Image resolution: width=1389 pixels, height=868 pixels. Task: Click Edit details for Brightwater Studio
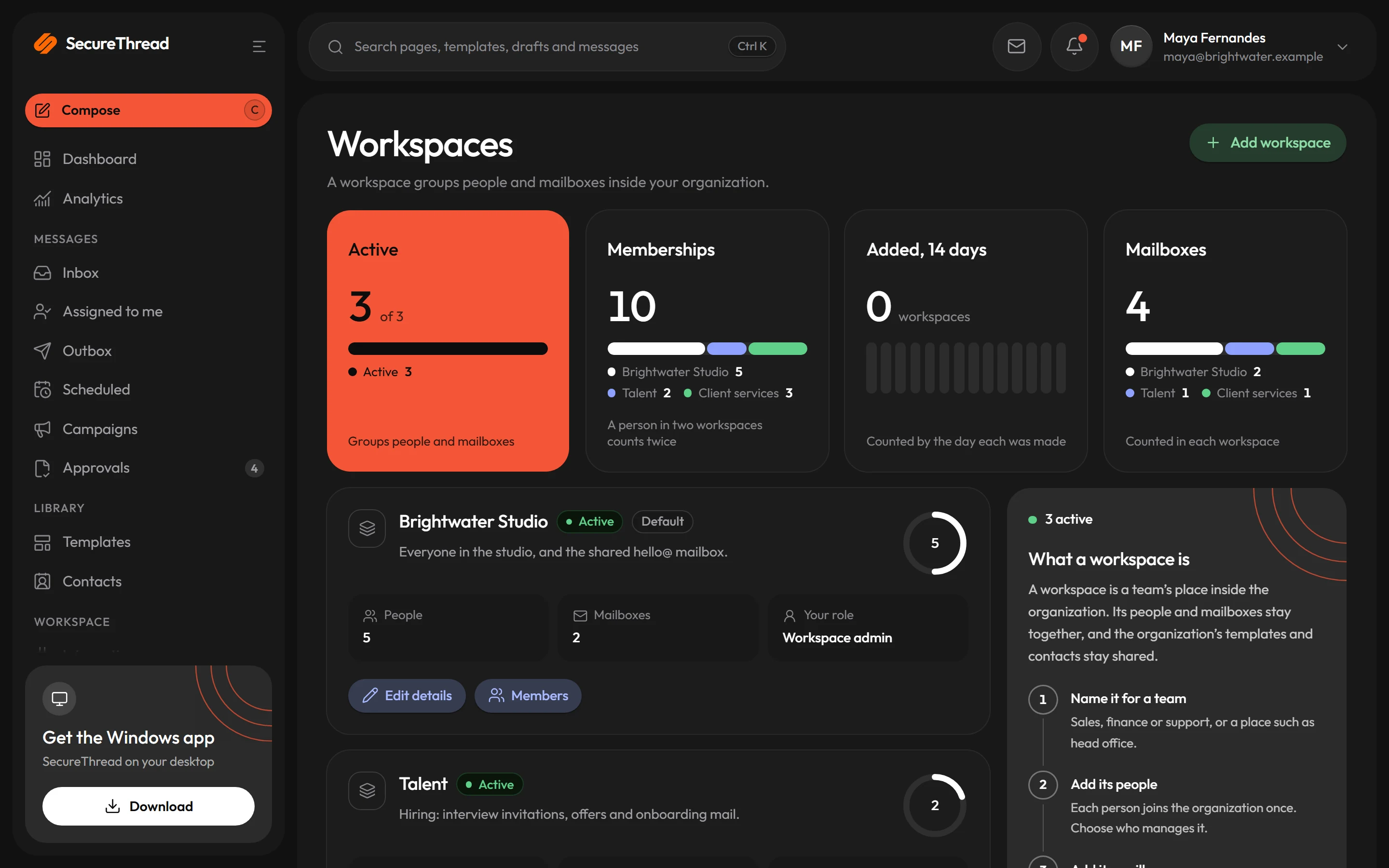(x=407, y=696)
